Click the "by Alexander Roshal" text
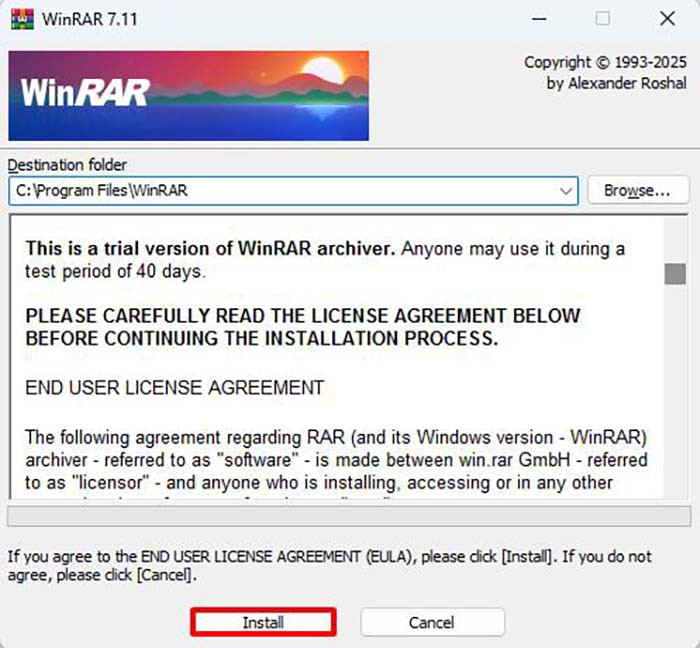The height and width of the screenshot is (648, 700). pyautogui.click(x=617, y=83)
